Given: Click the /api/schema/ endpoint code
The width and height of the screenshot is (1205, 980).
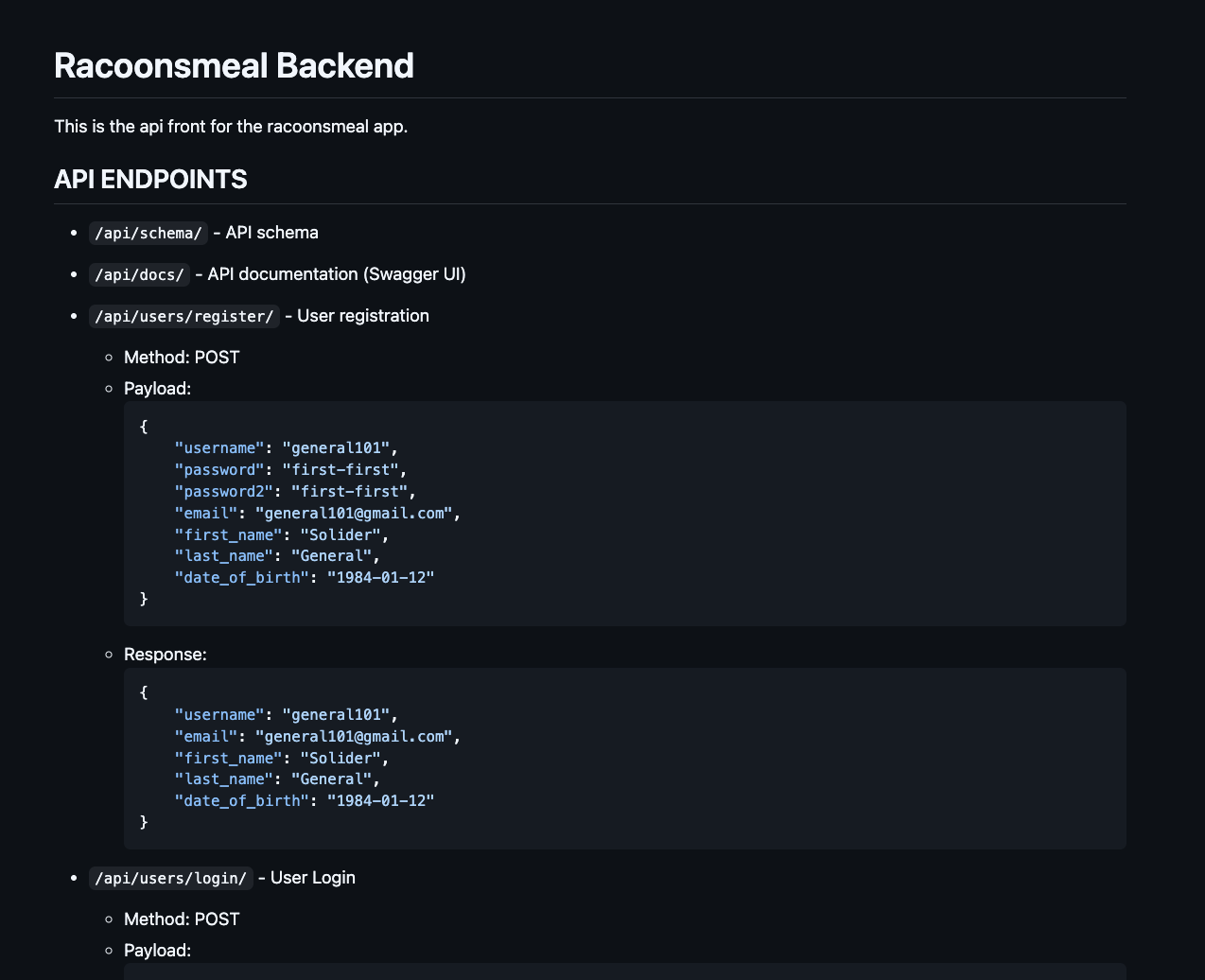Looking at the screenshot, I should (x=148, y=234).
